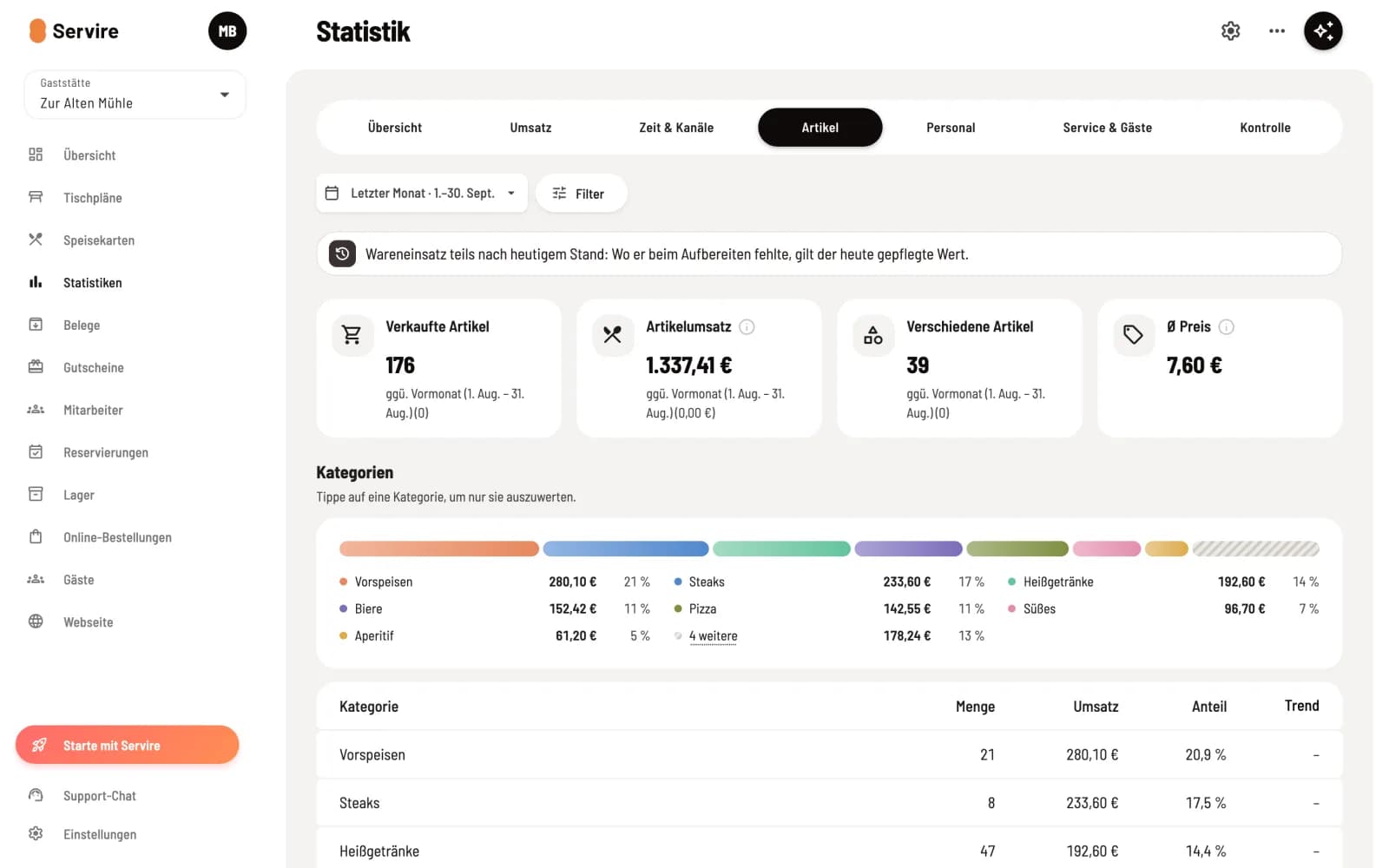
Task: Click the Filter button
Action: (x=581, y=194)
